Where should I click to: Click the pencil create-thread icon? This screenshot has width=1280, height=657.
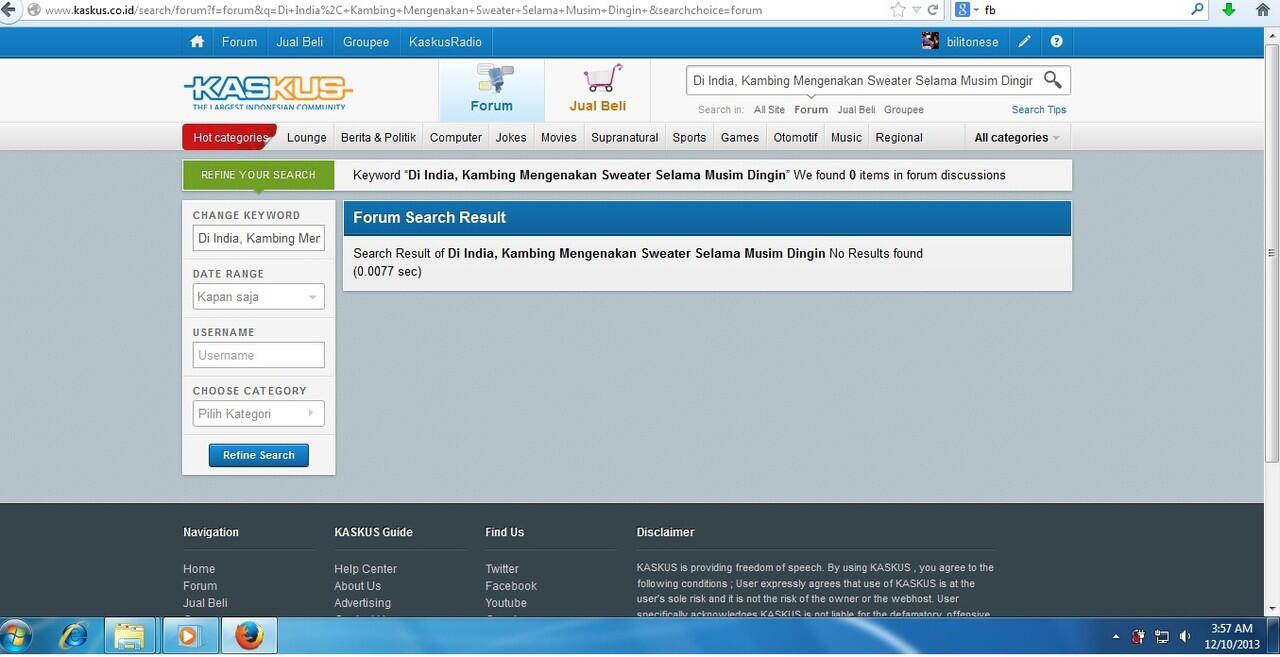point(1024,42)
